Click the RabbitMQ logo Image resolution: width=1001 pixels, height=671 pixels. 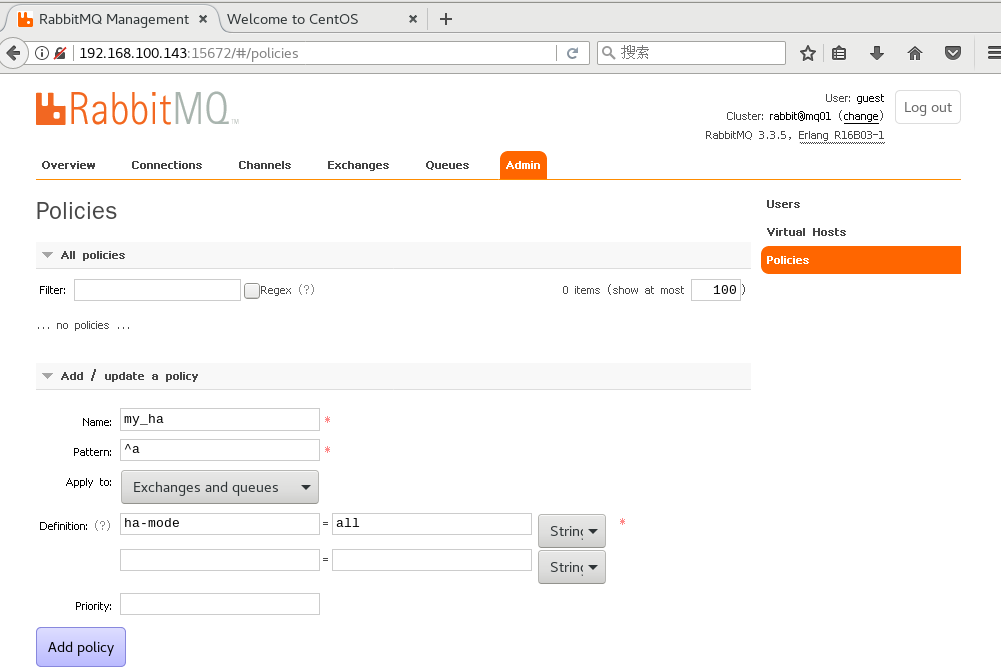[x=137, y=108]
